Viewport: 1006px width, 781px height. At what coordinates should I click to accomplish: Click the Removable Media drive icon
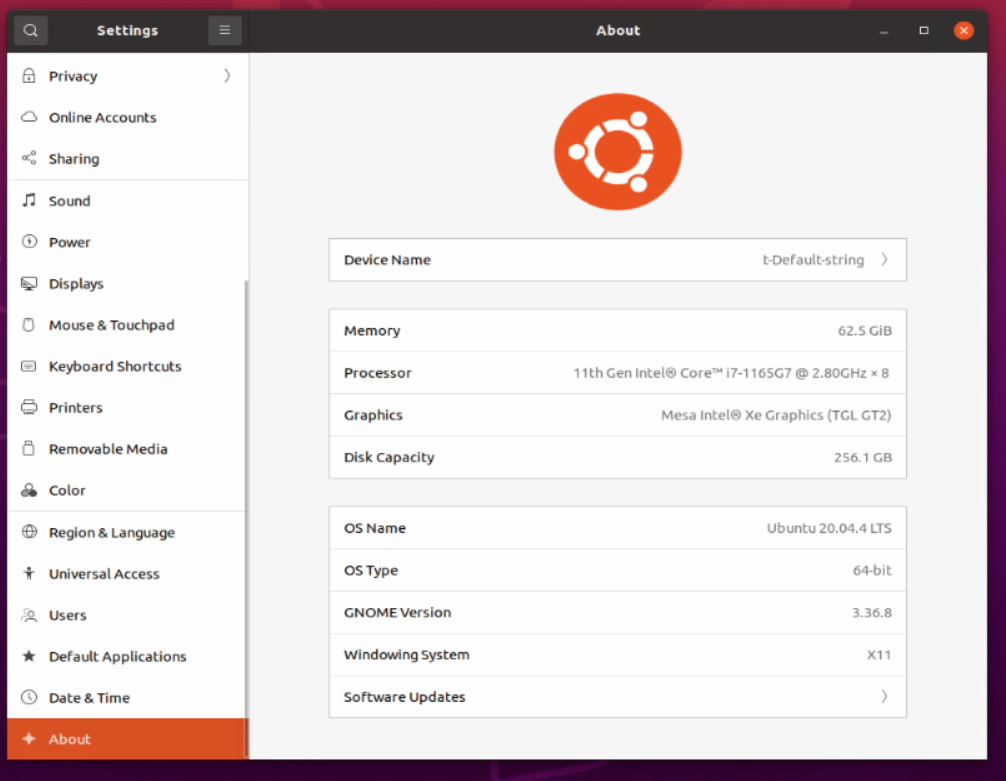29,448
